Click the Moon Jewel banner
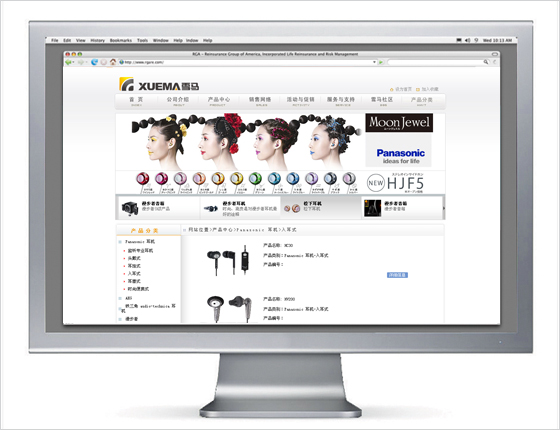Screen dimensions: 560x430 (x=399, y=122)
